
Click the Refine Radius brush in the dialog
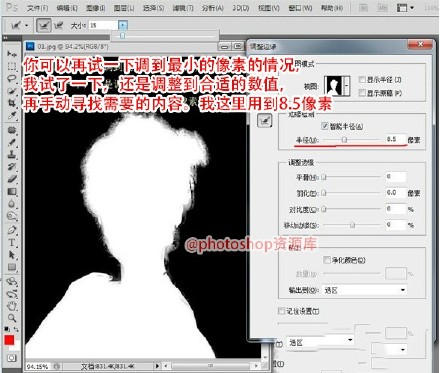click(265, 120)
